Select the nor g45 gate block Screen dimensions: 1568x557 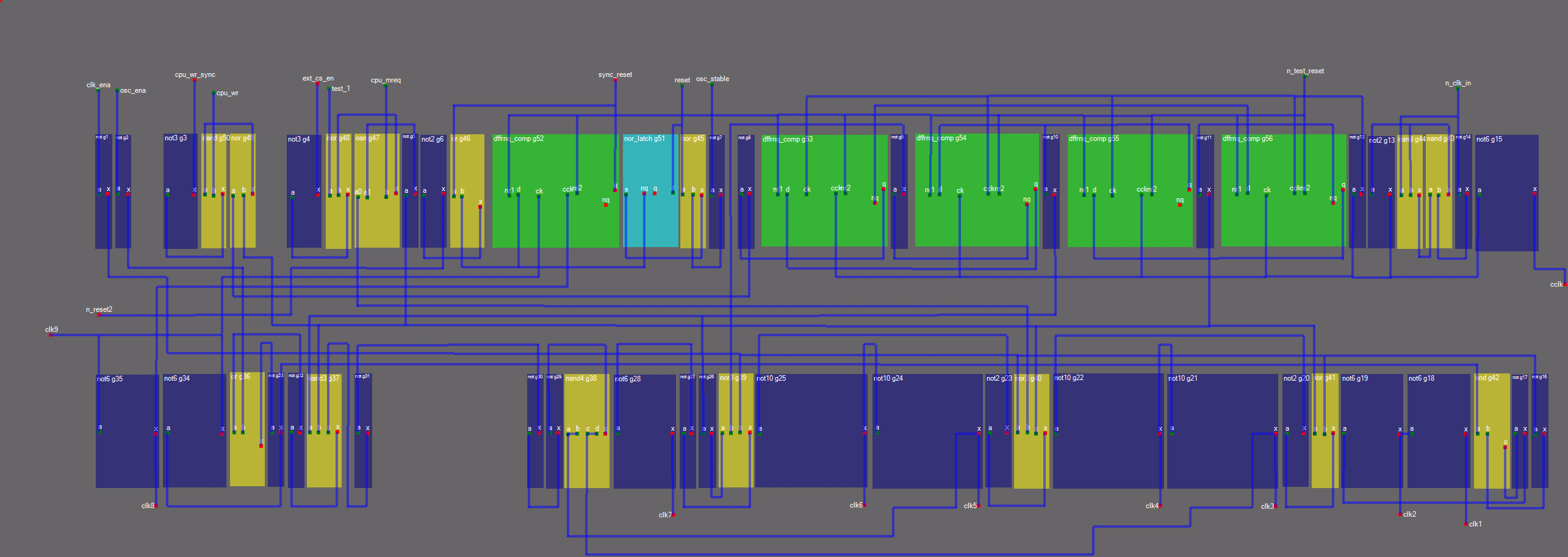pos(693,191)
